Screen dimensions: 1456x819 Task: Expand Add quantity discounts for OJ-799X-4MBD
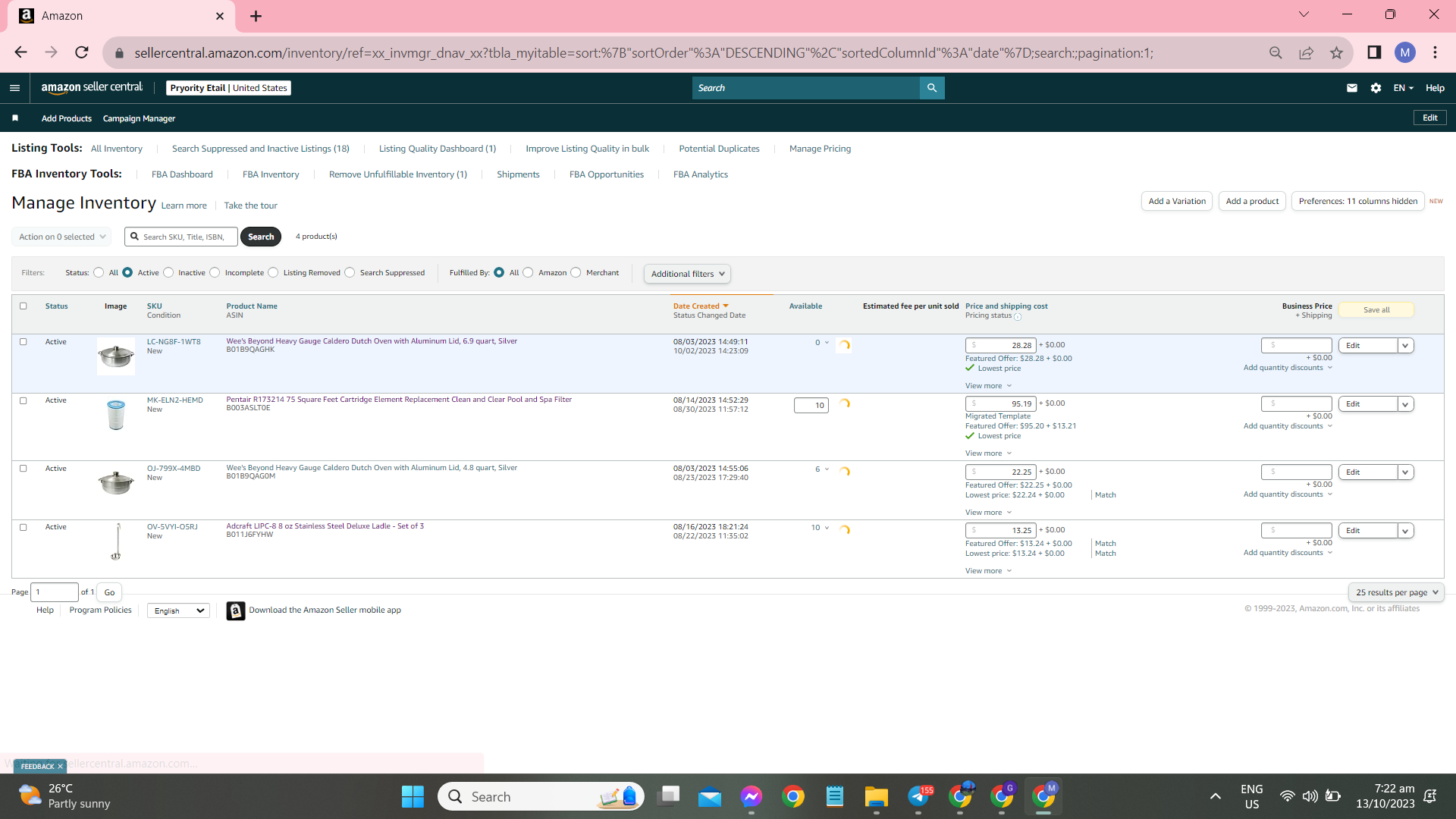(1288, 494)
